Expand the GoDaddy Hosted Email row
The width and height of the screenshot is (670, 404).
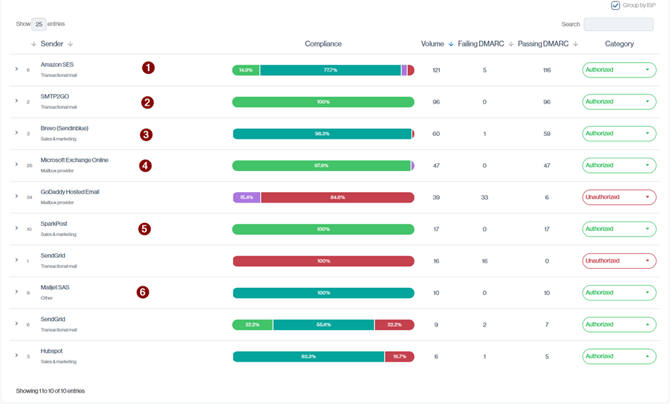(17, 196)
